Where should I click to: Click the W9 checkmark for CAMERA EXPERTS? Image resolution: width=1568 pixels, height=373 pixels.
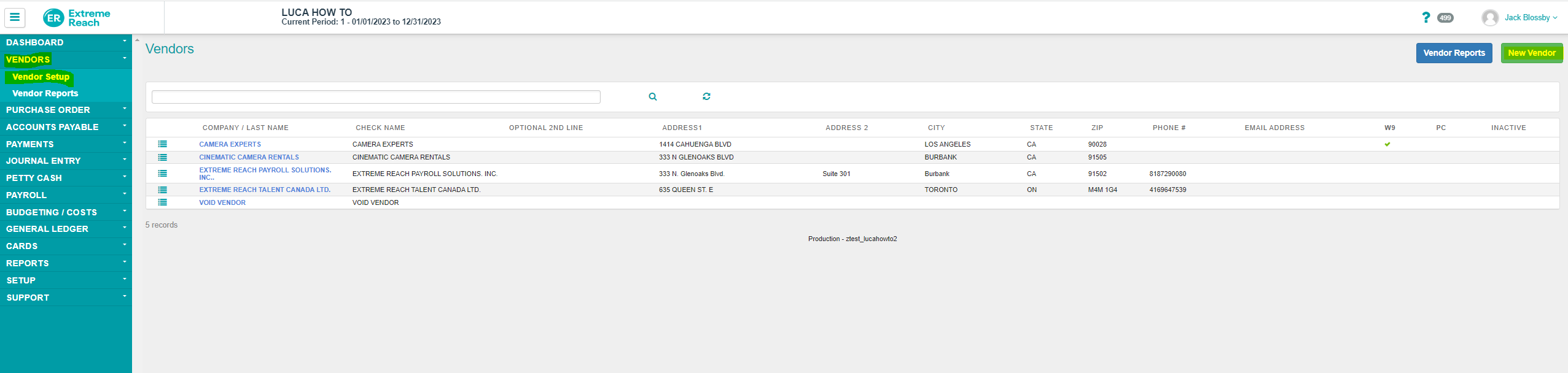coord(1387,144)
